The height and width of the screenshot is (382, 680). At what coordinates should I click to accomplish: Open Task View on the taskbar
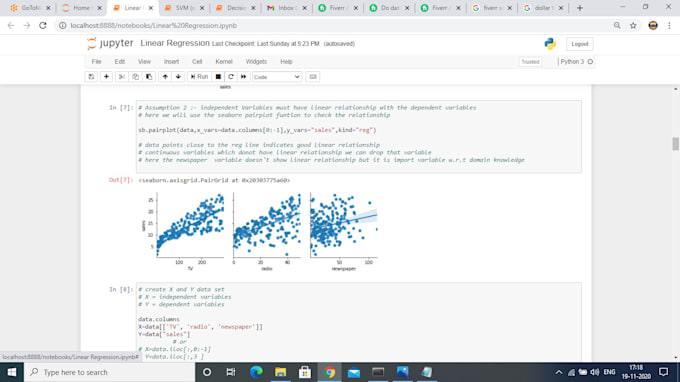tap(231, 372)
